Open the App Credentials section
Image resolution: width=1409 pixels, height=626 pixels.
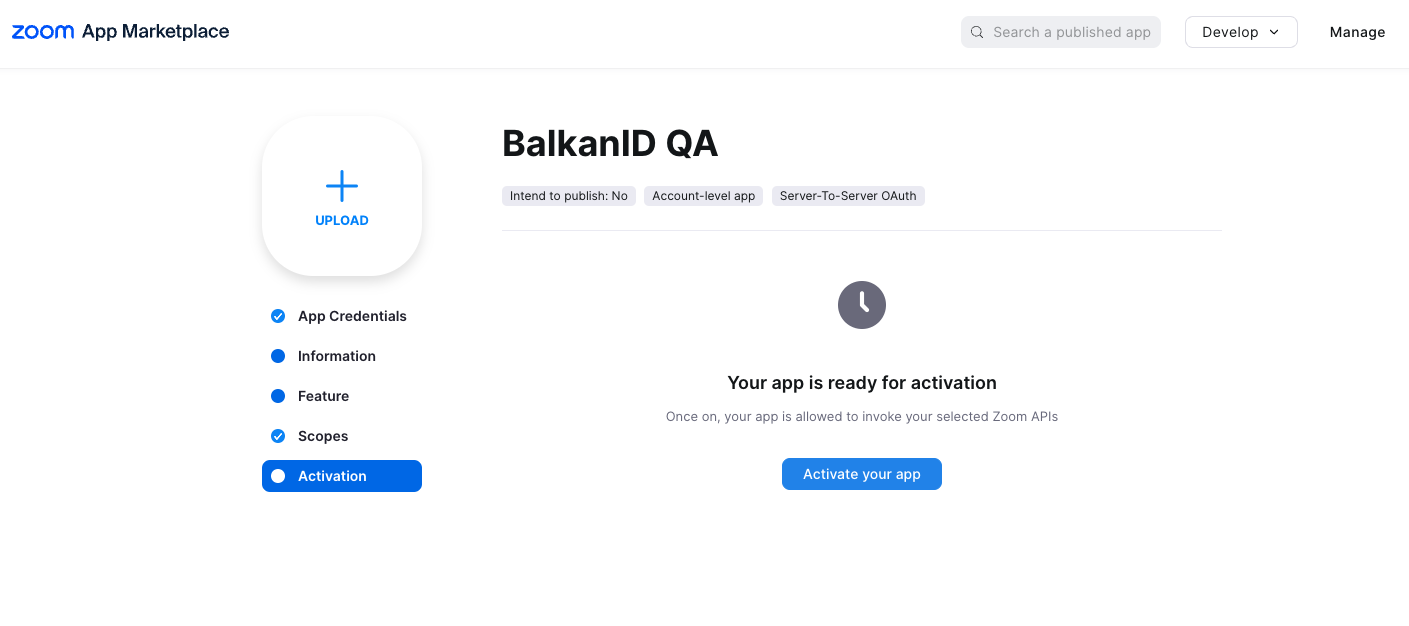pyautogui.click(x=352, y=316)
